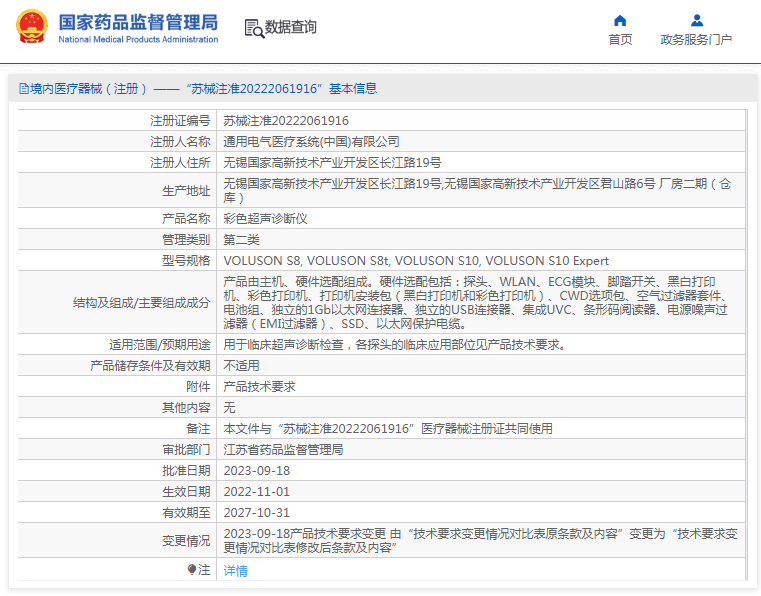This screenshot has height=596, width=761.
Task: Click the 备注 remark text
Action: [x=388, y=429]
